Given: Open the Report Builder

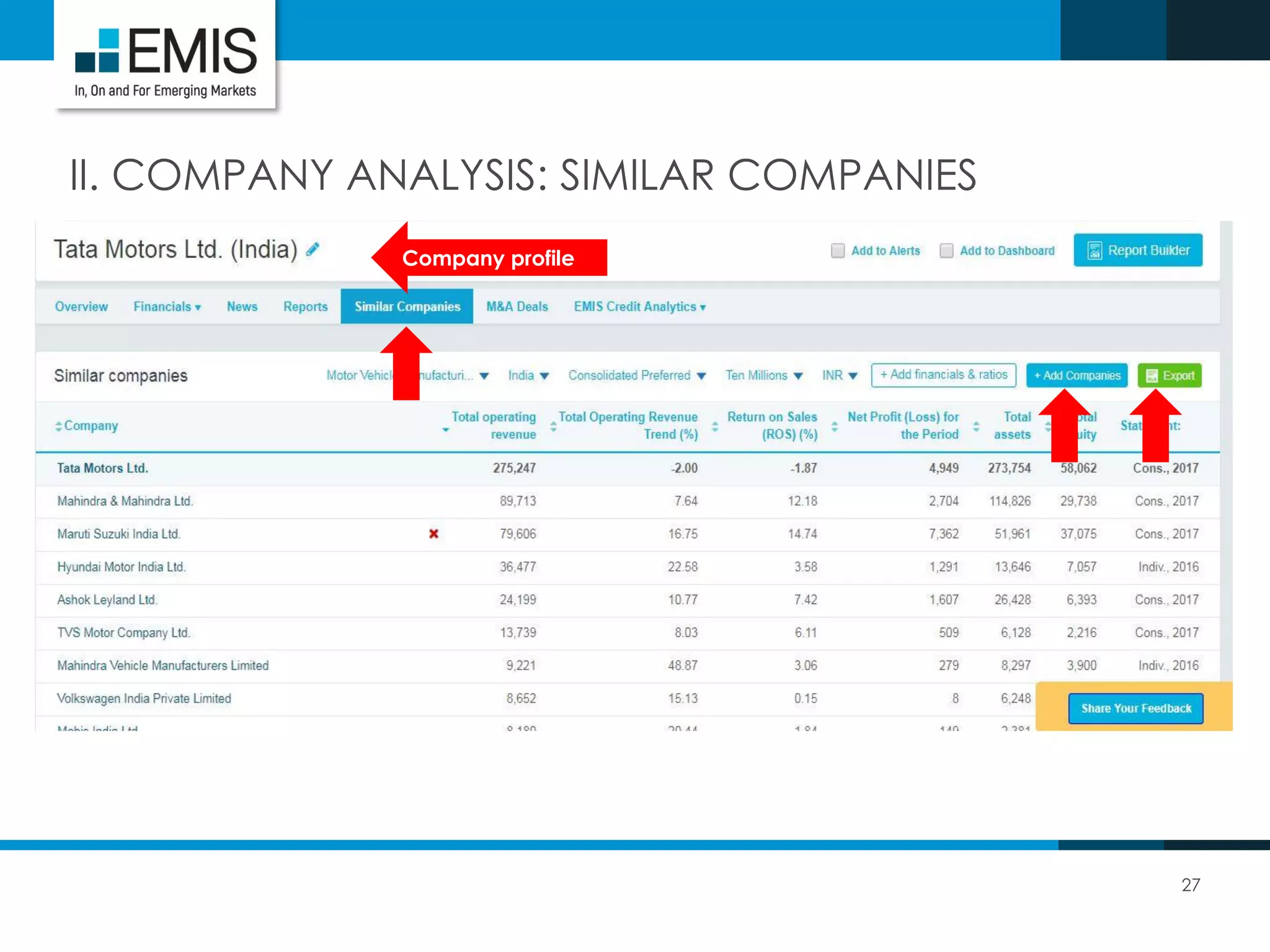Looking at the screenshot, I should coord(1138,250).
